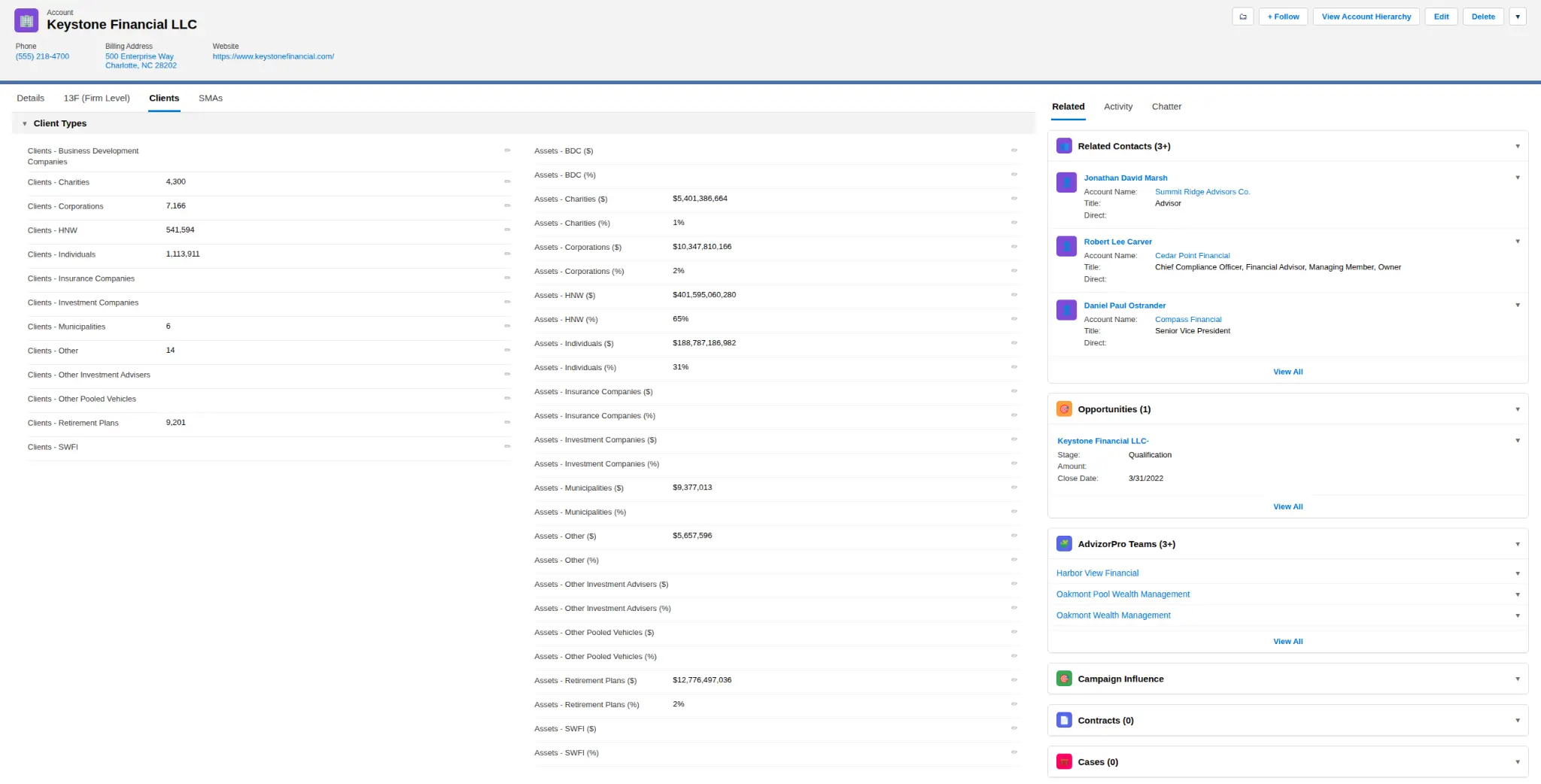Click the Opportunities card icon
Viewport: 1541px width, 784px height.
pyautogui.click(x=1064, y=409)
